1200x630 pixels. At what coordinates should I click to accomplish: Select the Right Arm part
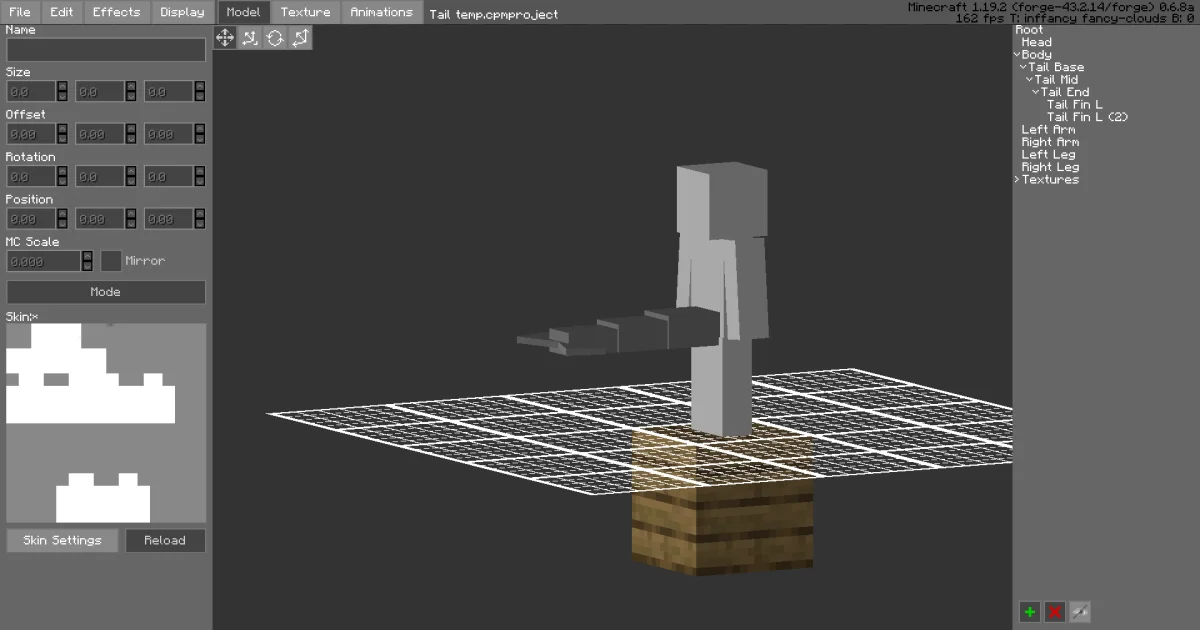pyautogui.click(x=1050, y=142)
